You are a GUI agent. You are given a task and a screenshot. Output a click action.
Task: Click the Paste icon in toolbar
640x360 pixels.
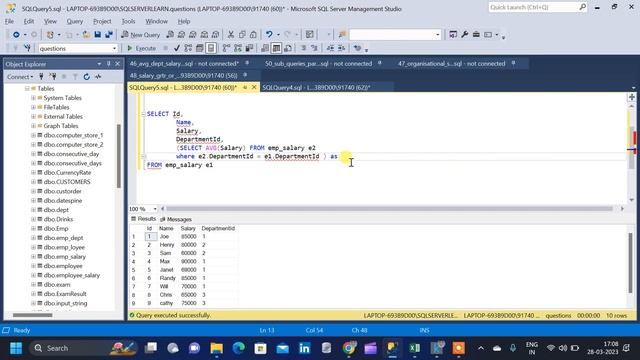tap(253, 35)
